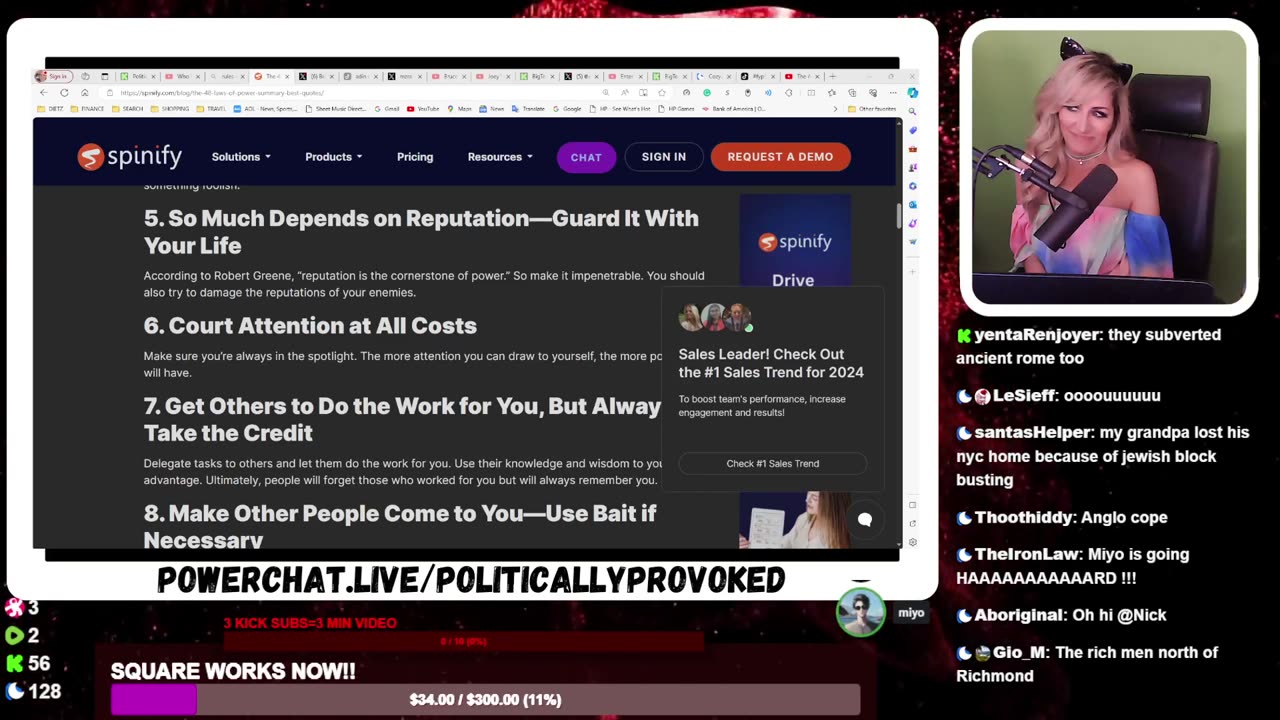Open the chat bubble widget icon
The image size is (1280, 720).
click(865, 520)
